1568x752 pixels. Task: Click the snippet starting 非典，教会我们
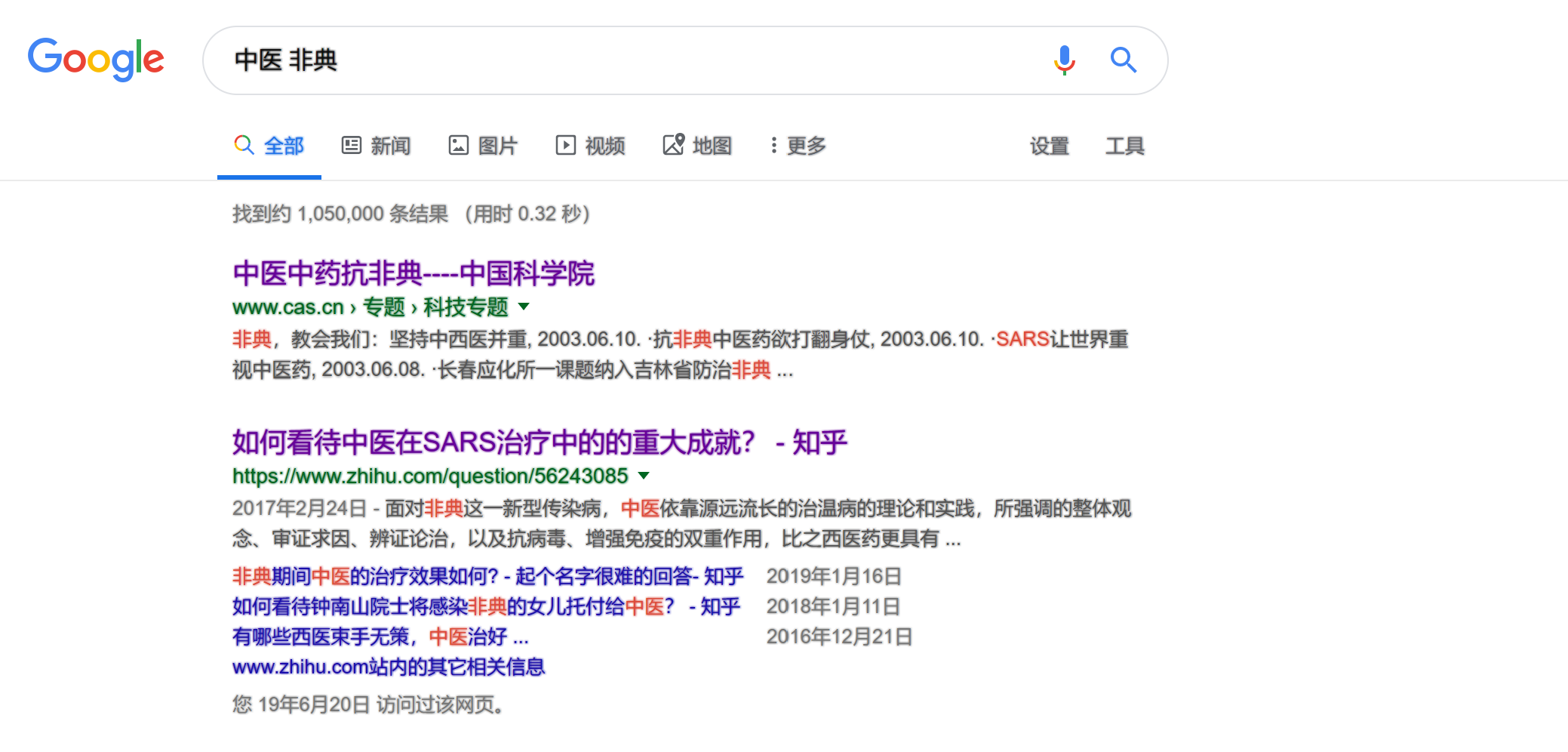click(681, 354)
